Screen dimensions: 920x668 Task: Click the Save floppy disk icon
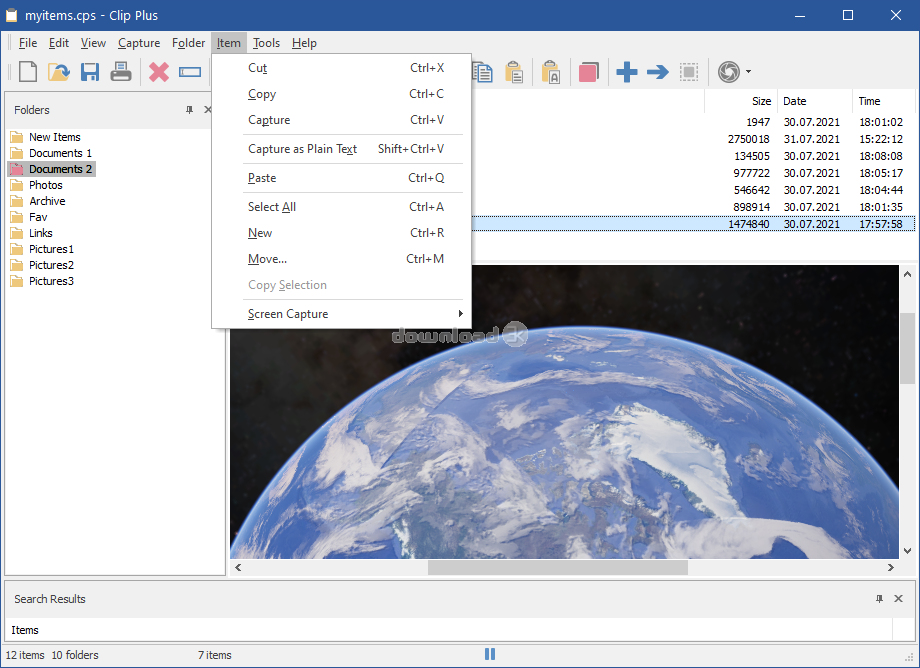(x=90, y=72)
